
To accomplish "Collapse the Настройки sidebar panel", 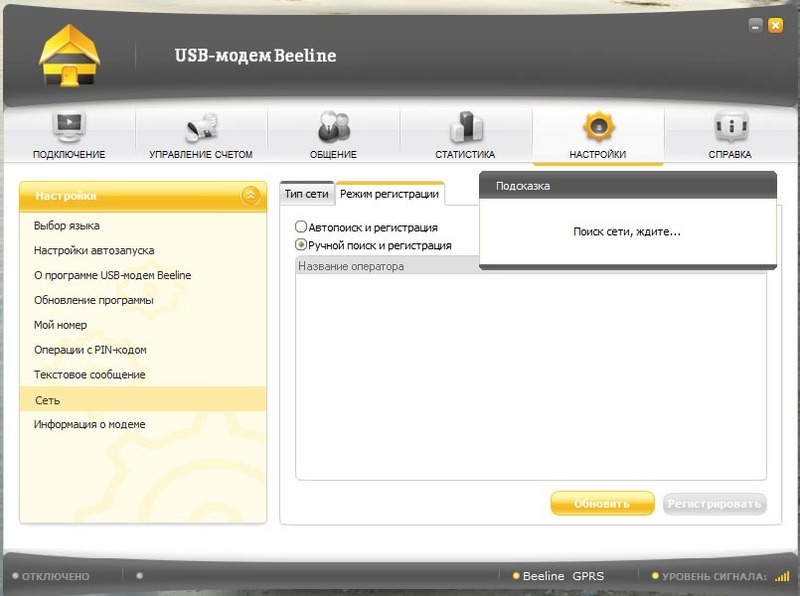I will click(x=251, y=195).
